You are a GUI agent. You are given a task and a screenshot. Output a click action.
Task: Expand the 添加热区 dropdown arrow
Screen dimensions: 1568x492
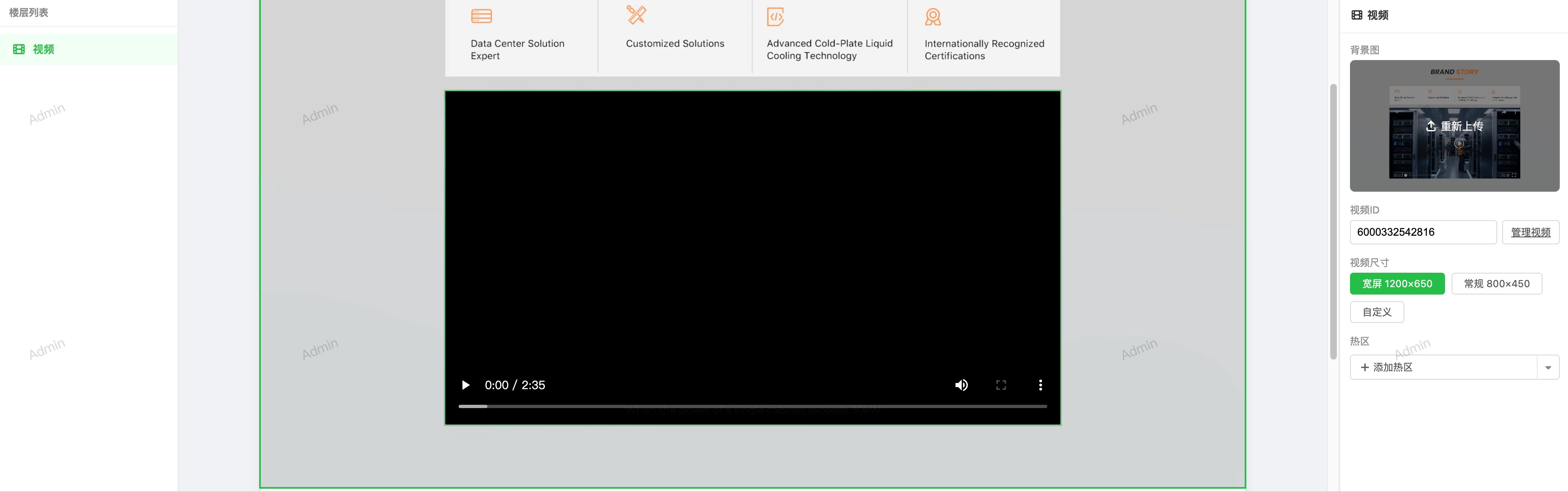1548,367
